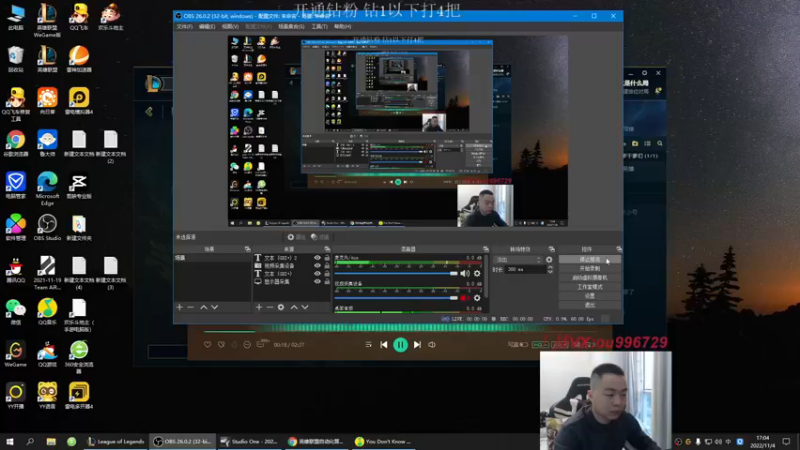
Task: Switch to Studio One in the taskbar
Action: coord(250,442)
